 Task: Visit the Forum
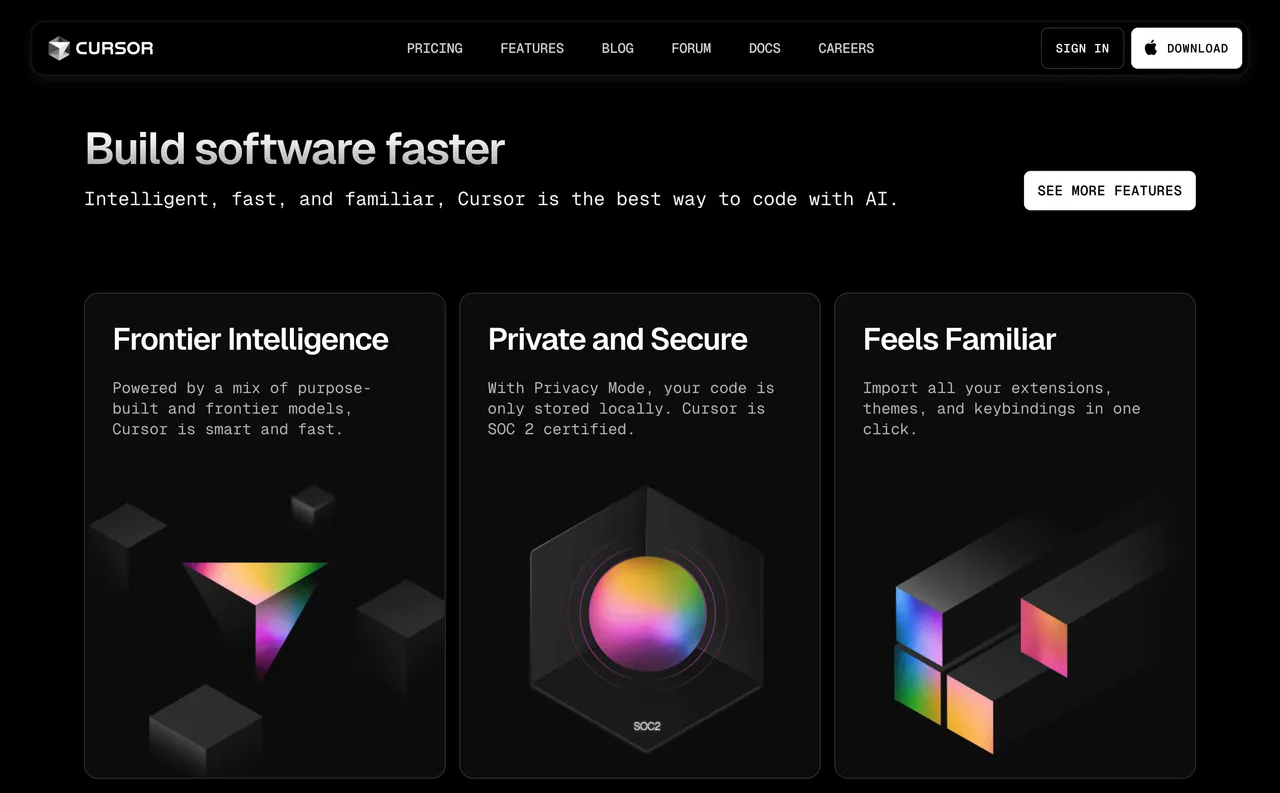pyautogui.click(x=691, y=48)
